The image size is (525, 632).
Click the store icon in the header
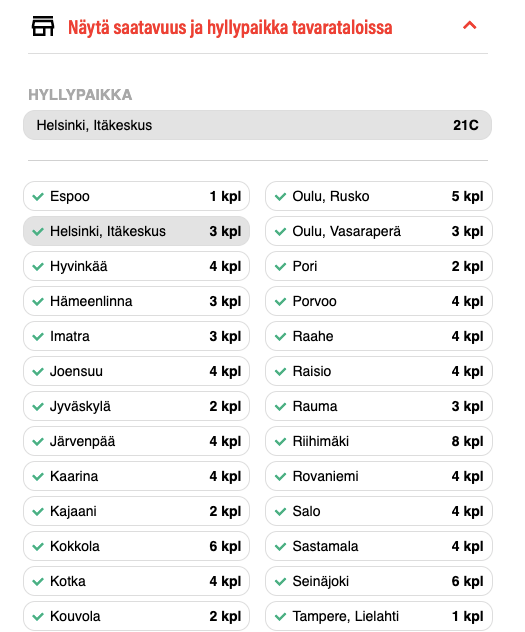coord(43,26)
